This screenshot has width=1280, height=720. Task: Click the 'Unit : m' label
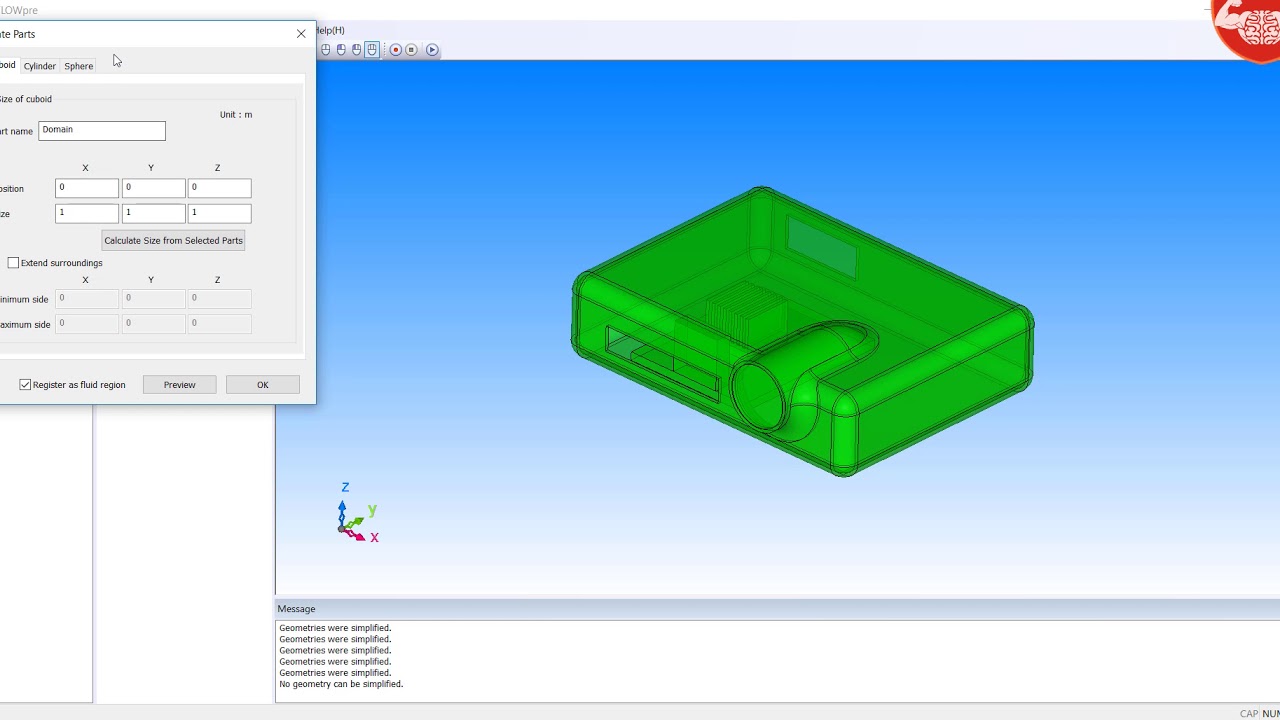coord(236,115)
